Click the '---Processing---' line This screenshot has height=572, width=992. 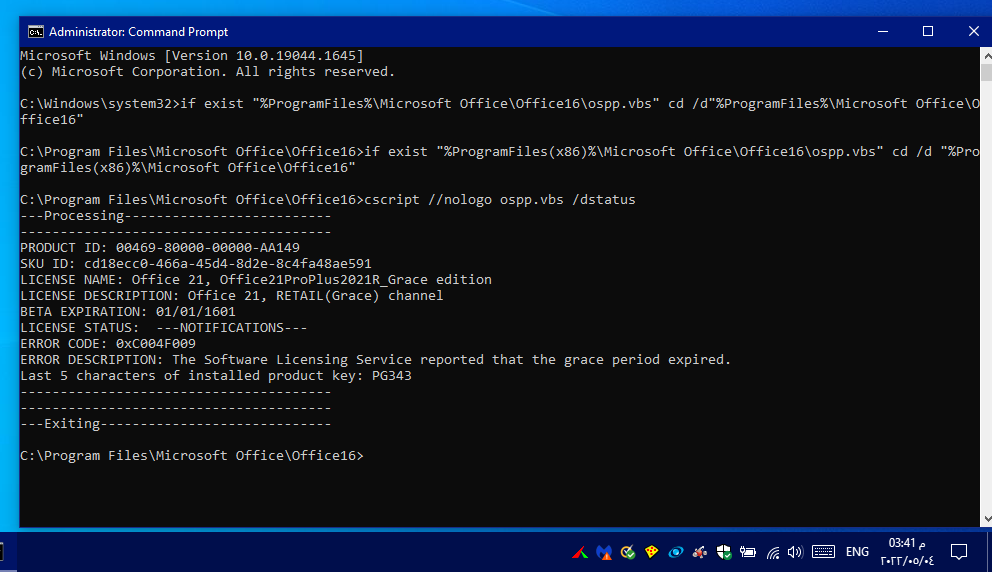click(x=176, y=216)
